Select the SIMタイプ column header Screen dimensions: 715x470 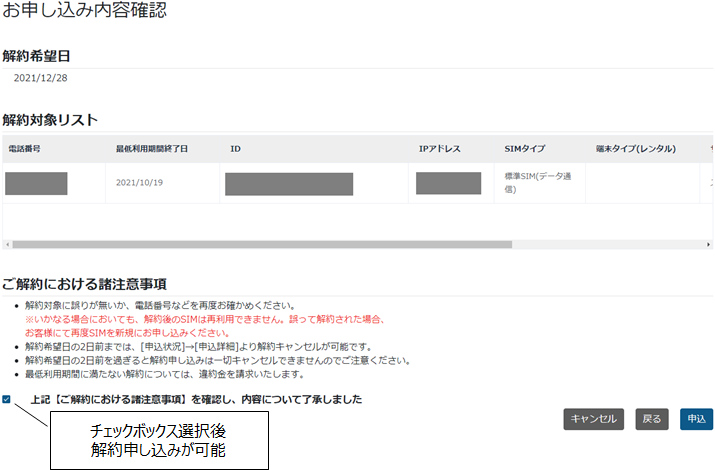pyautogui.click(x=524, y=149)
